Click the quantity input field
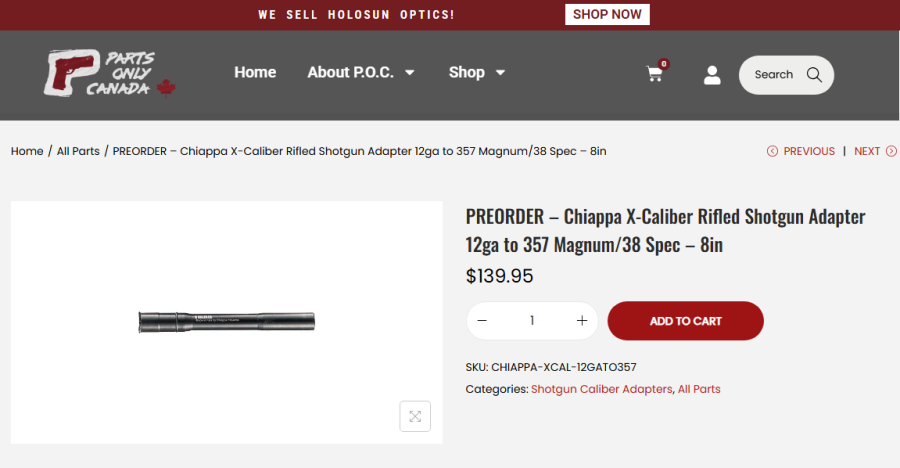The image size is (900, 468). (532, 321)
